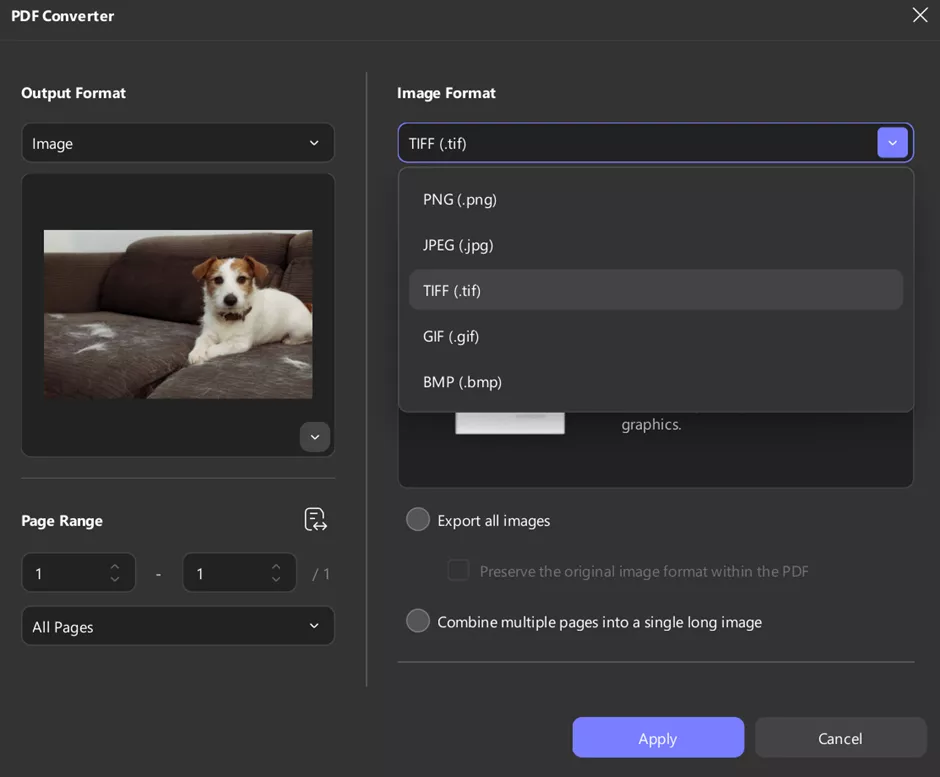Enable Combine multiple pages into single image
This screenshot has height=777, width=940.
418,622
